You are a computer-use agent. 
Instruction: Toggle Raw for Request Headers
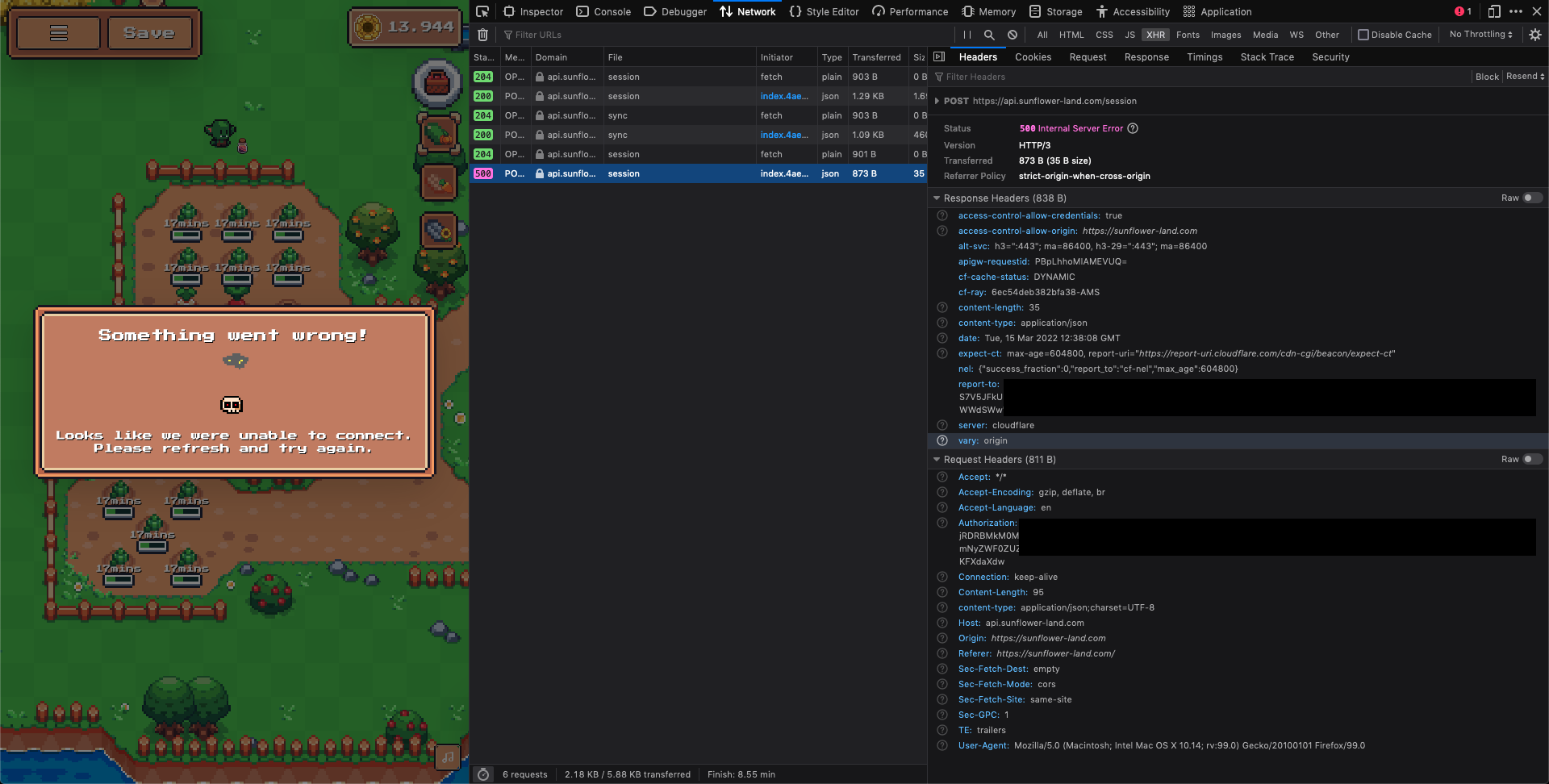point(1532,459)
